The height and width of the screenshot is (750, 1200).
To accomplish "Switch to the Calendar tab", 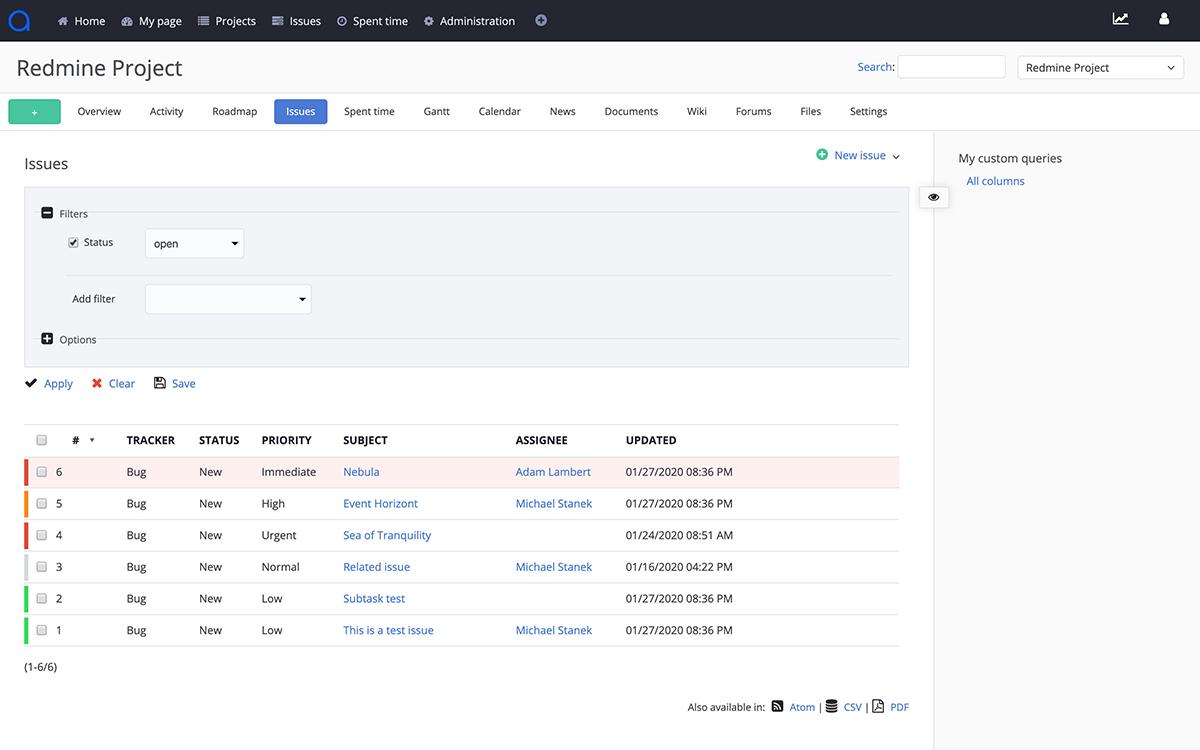I will pos(500,112).
